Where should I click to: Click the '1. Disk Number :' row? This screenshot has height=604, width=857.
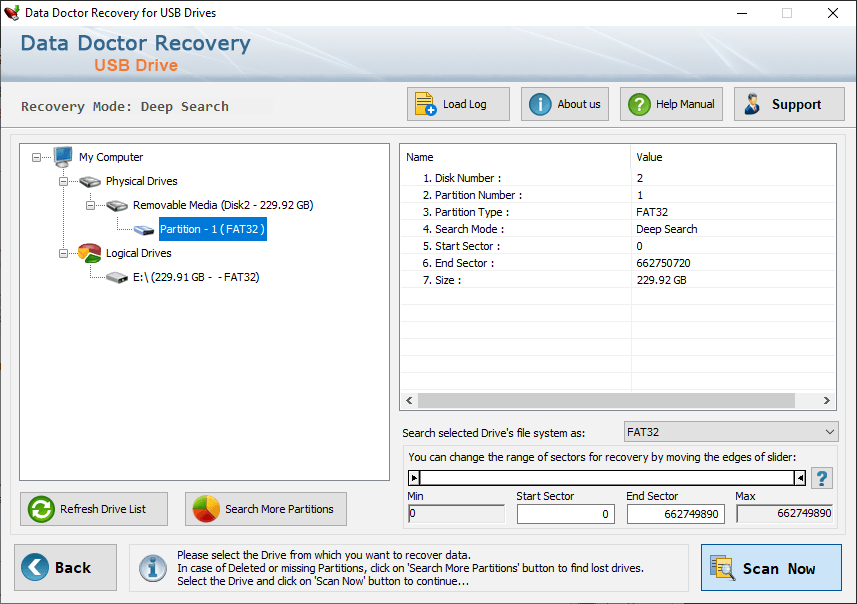point(618,178)
